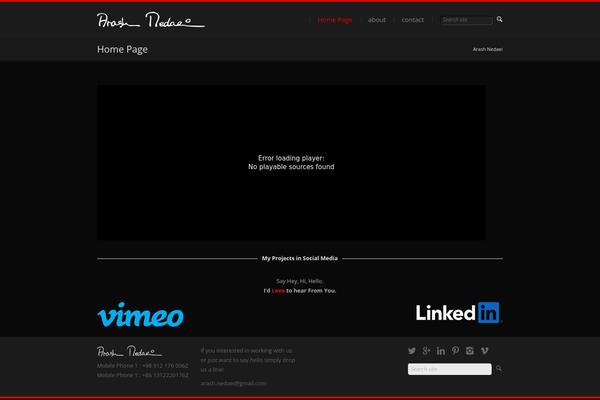Click the large LinkedIn logo
Image resolution: width=600 pixels, height=400 pixels.
tap(459, 313)
